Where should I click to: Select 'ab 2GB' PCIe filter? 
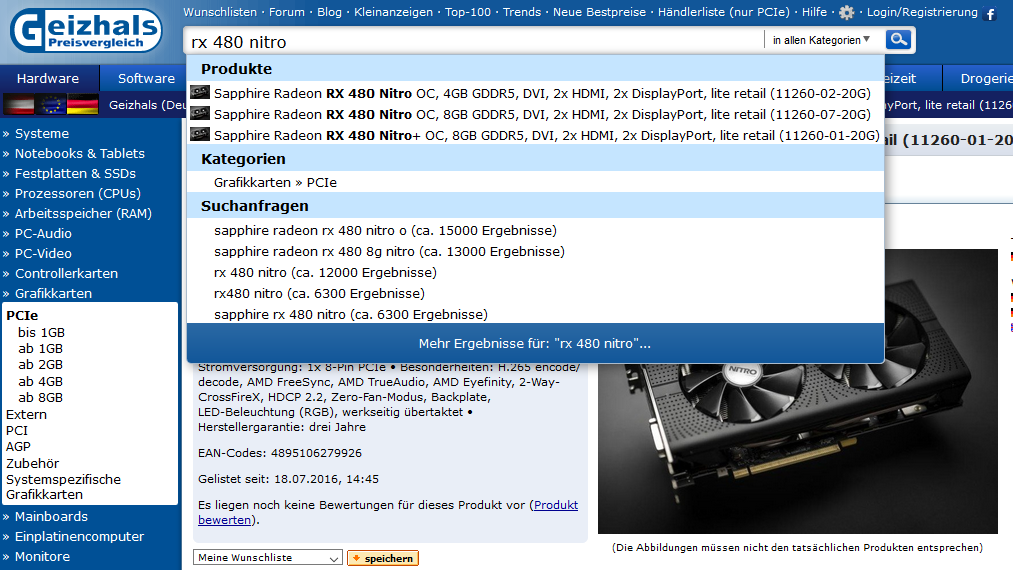pos(40,365)
